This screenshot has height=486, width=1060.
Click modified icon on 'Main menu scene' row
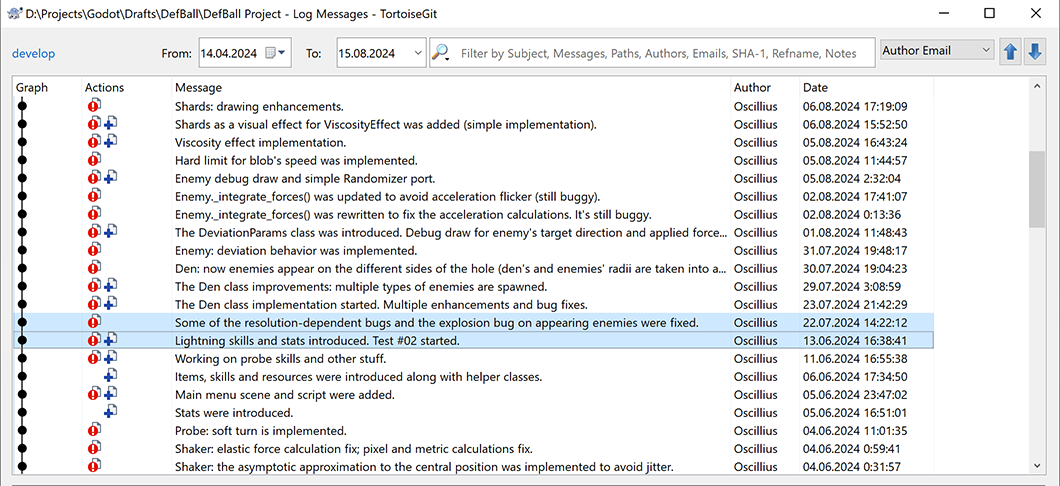[94, 393]
